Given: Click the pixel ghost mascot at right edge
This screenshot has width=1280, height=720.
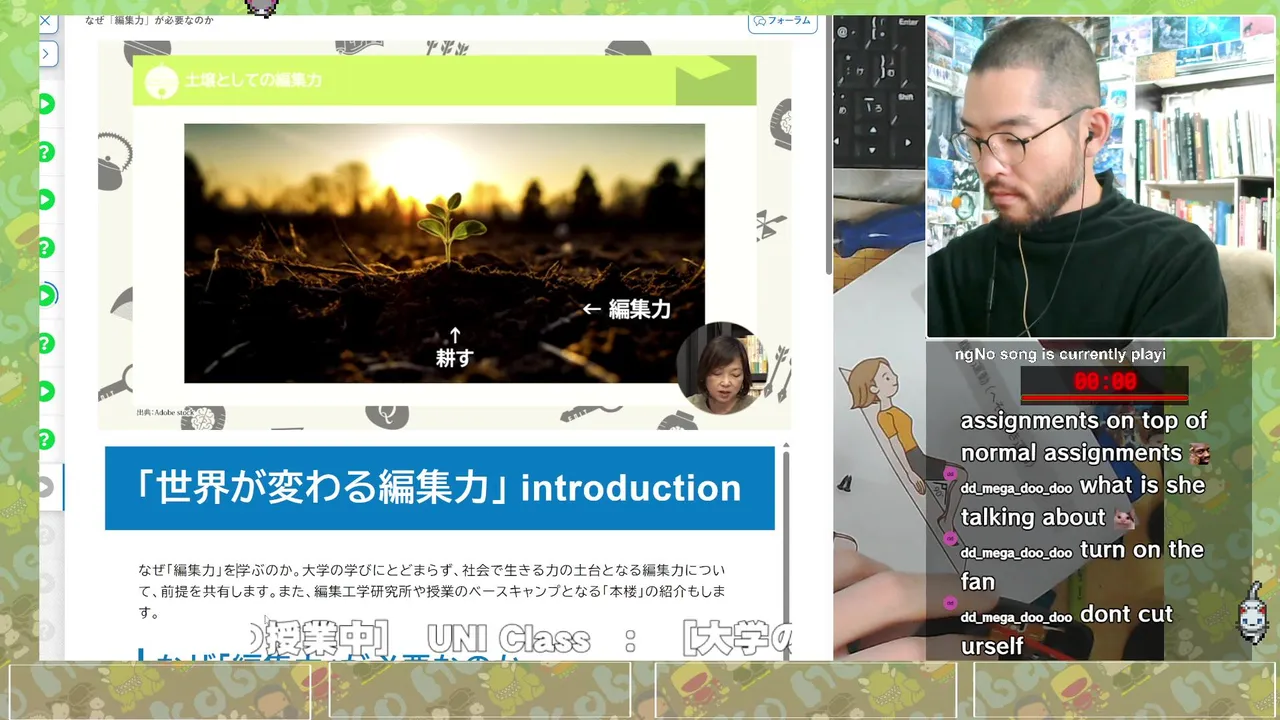Looking at the screenshot, I should 1253,616.
